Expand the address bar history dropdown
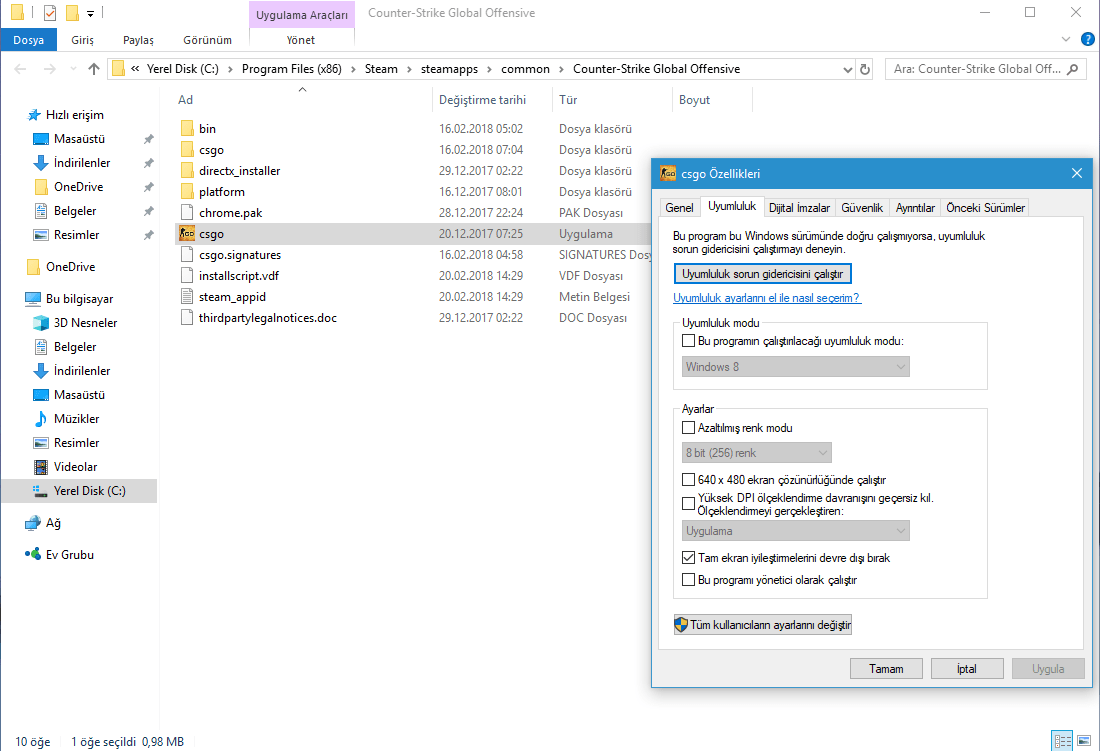The height and width of the screenshot is (751, 1100). tap(847, 69)
